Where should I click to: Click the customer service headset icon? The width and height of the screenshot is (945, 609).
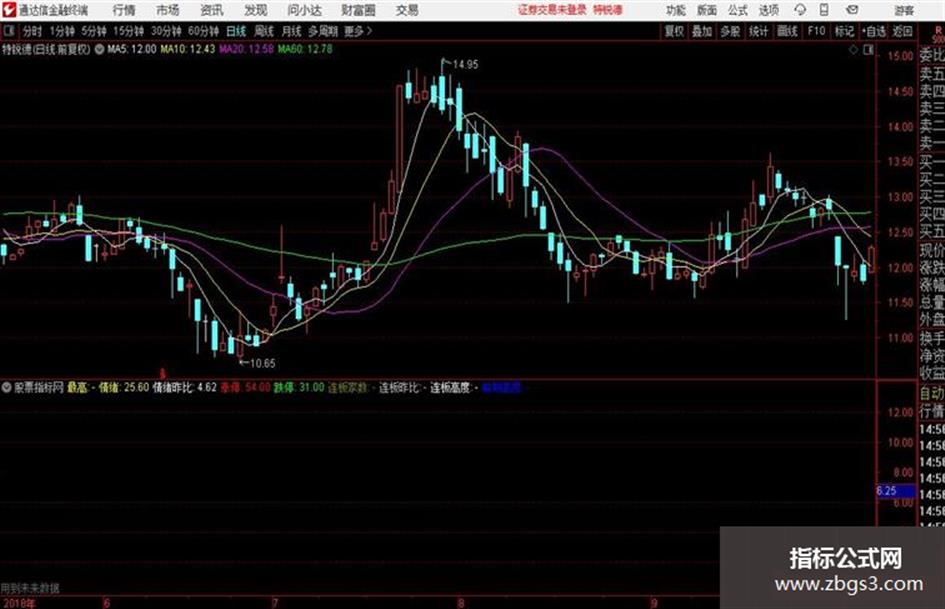tap(800, 10)
